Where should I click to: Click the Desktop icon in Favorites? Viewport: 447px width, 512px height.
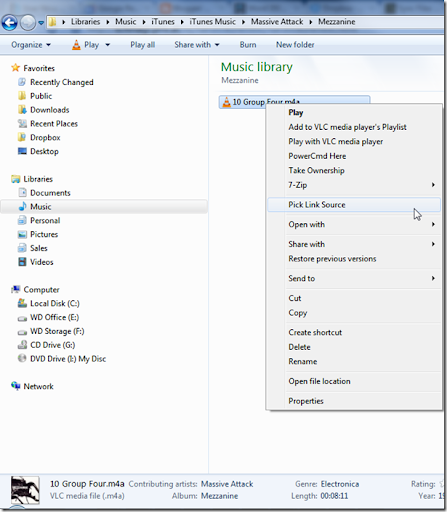[x=22, y=151]
